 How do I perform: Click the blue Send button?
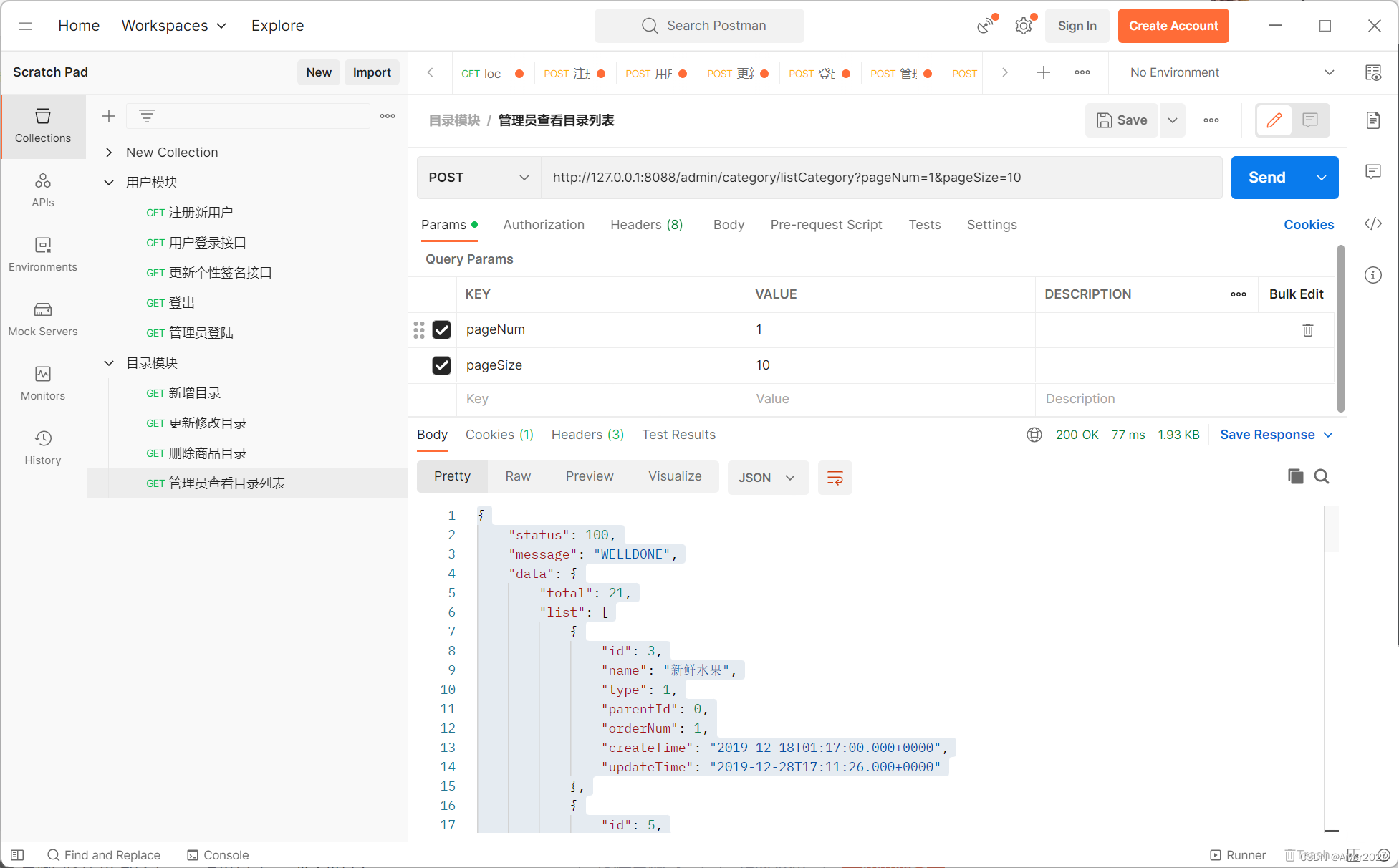(1266, 178)
